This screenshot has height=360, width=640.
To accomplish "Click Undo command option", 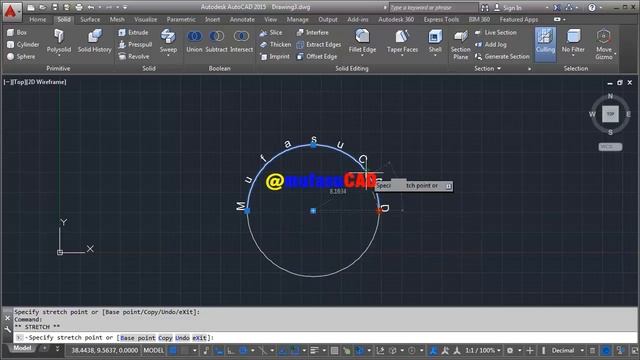I will tap(182, 338).
